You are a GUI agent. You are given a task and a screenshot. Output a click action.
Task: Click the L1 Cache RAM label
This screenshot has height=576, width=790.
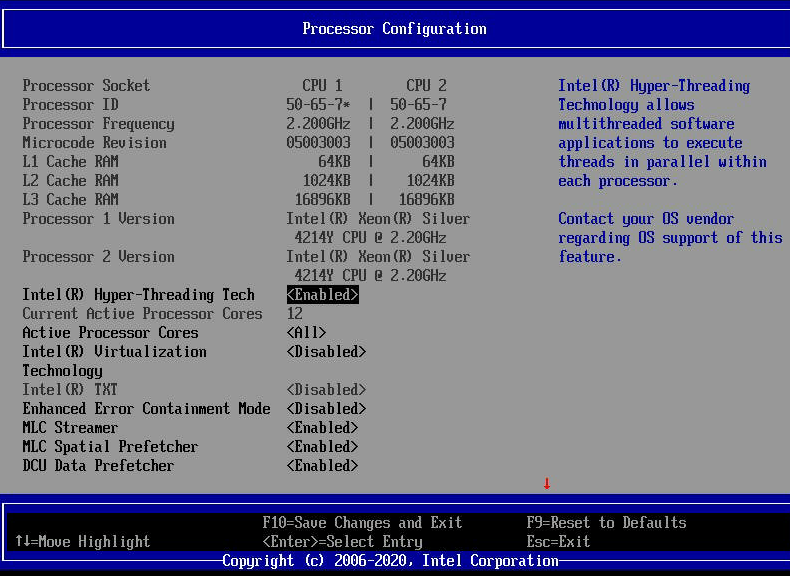pos(70,161)
